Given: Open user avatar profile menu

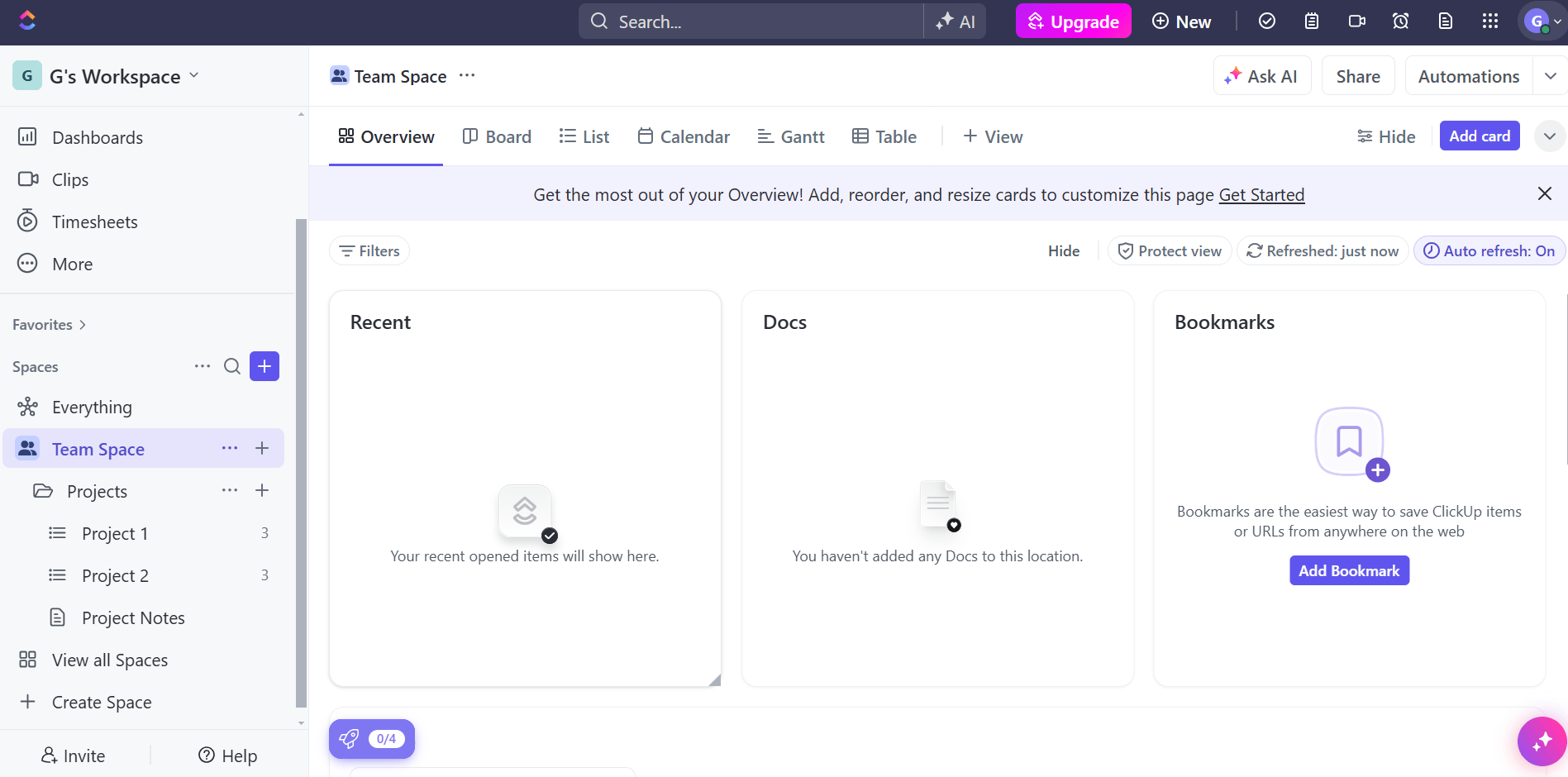Looking at the screenshot, I should [1542, 21].
